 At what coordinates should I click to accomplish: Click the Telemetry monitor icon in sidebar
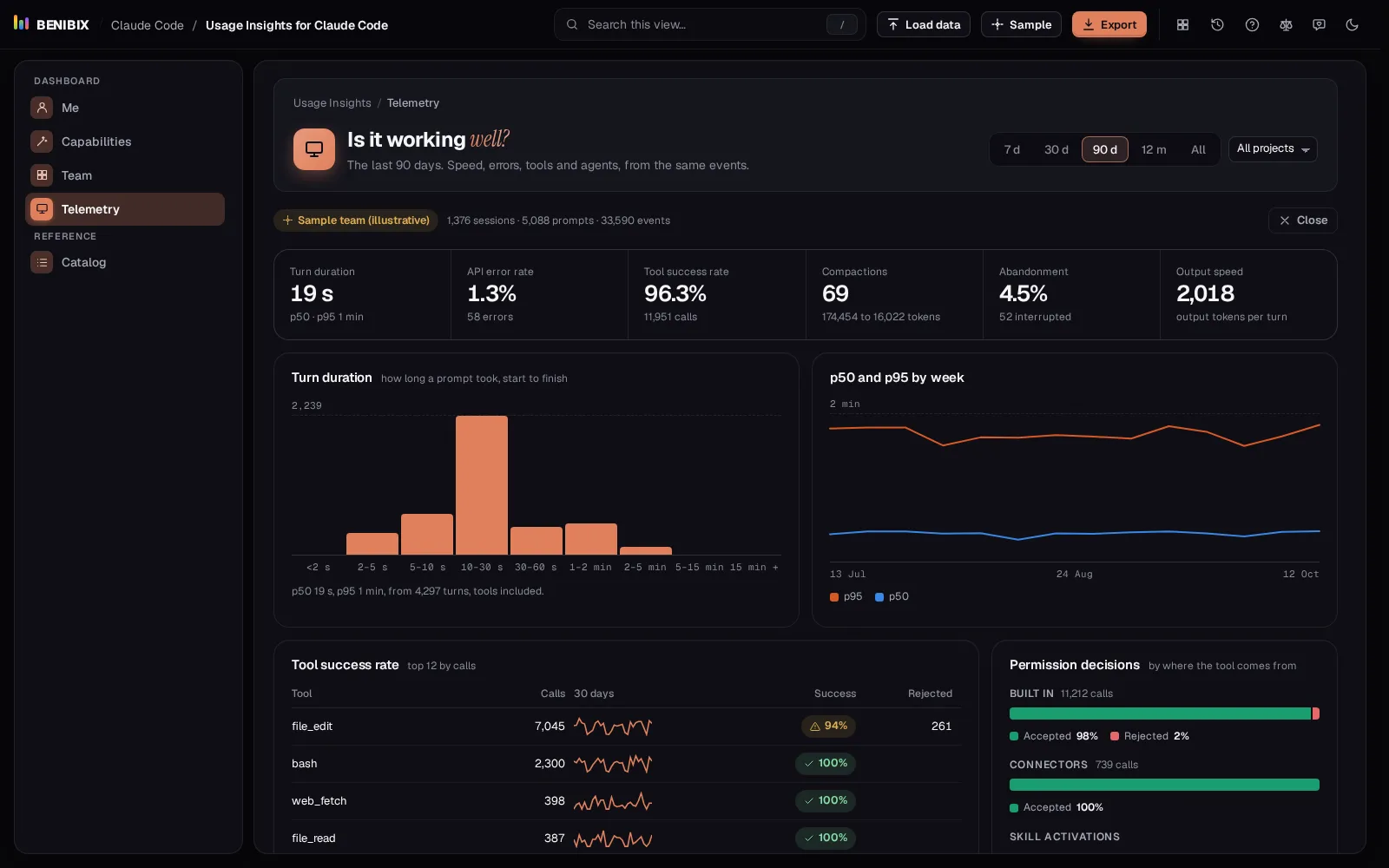42,209
